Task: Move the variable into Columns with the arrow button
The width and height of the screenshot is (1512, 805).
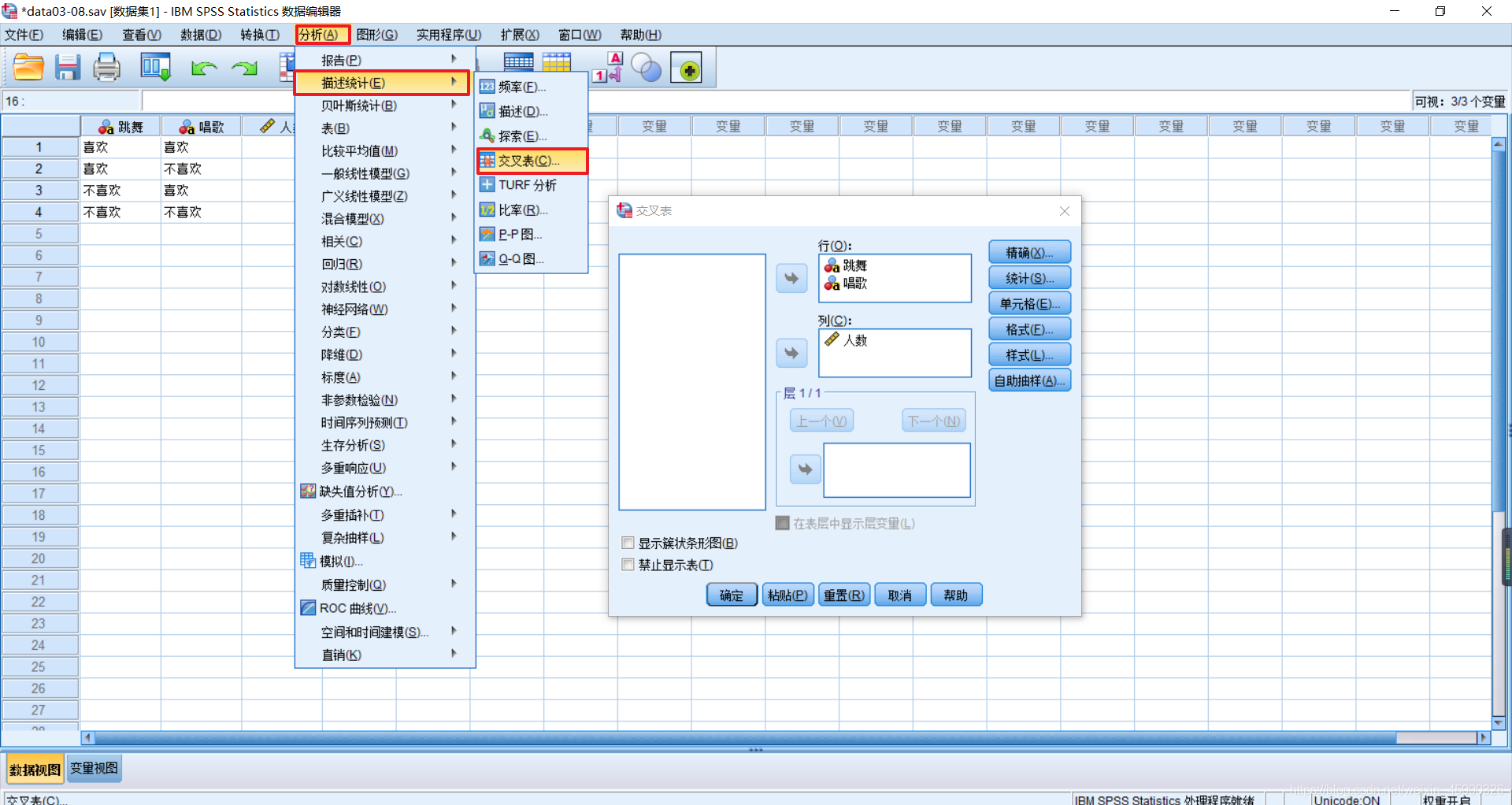Action: 791,353
